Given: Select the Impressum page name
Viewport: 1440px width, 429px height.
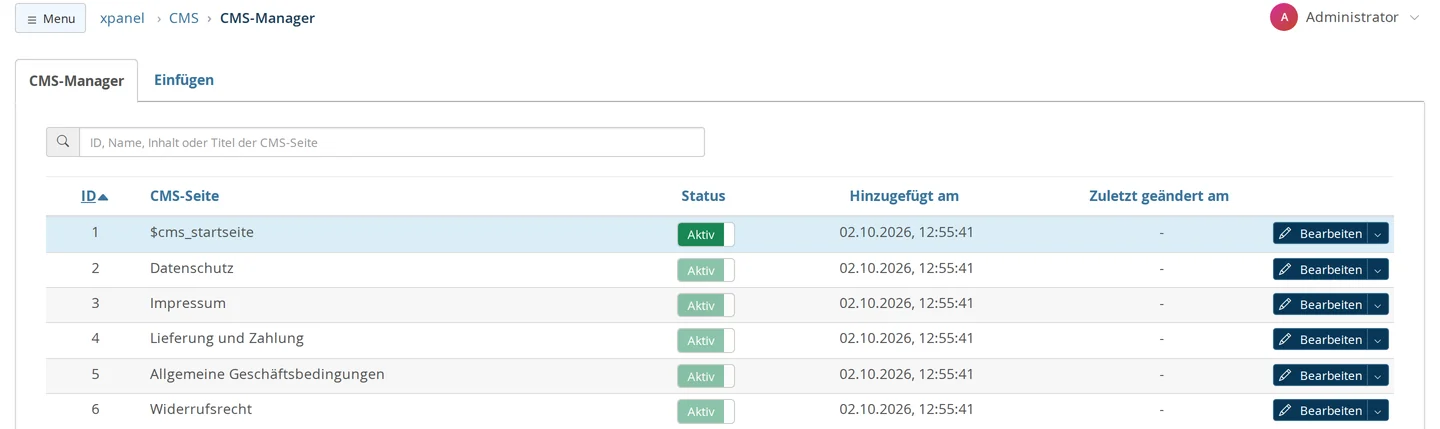Looking at the screenshot, I should (x=188, y=303).
